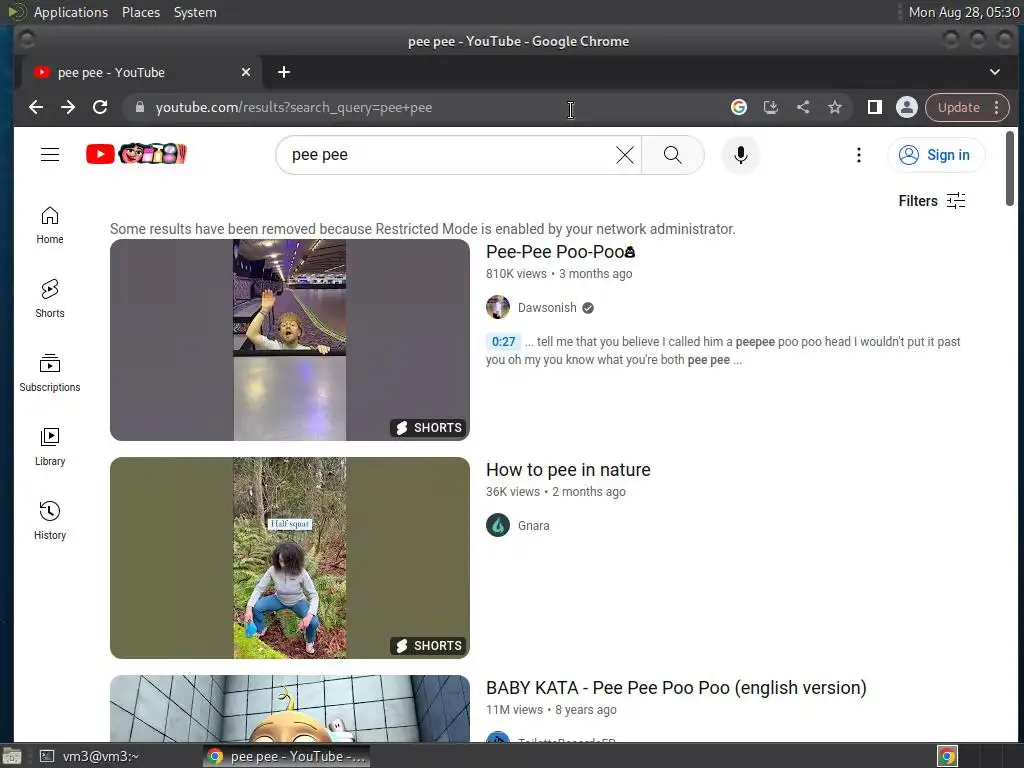1024x768 pixels.
Task: Jump to the 0:27 timestamp
Action: (504, 342)
